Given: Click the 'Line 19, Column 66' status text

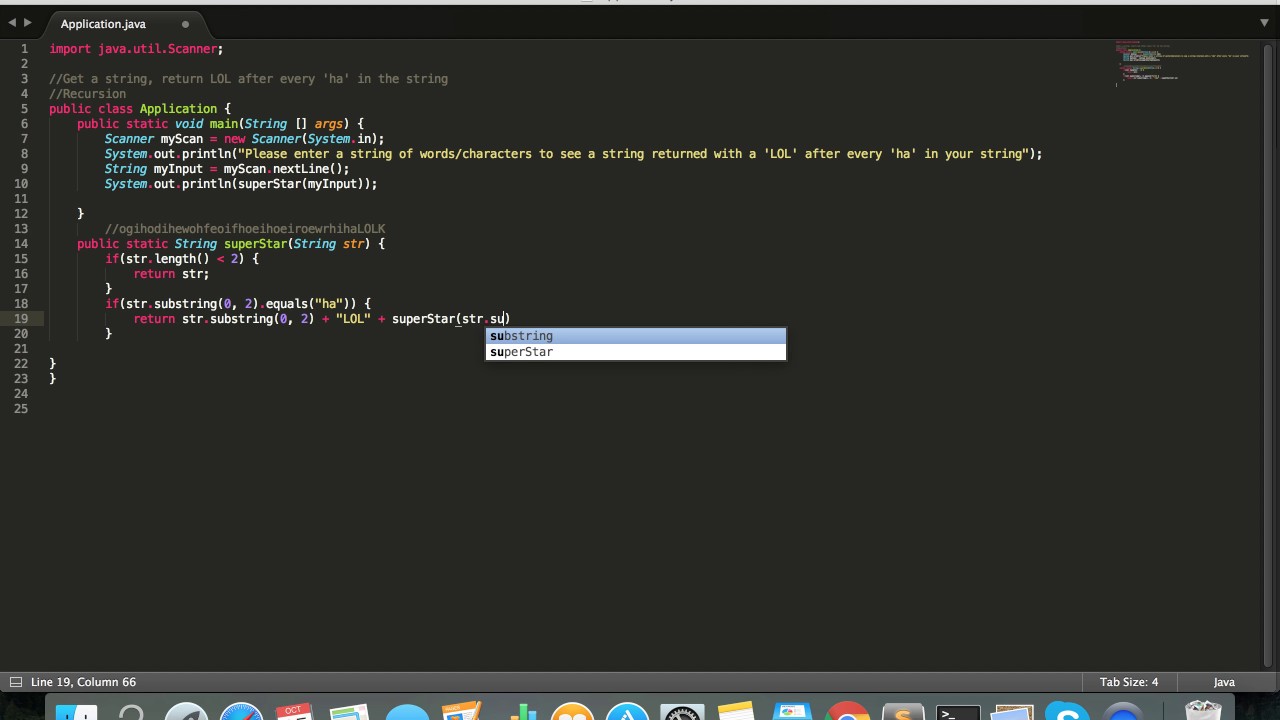Looking at the screenshot, I should click(x=83, y=682).
